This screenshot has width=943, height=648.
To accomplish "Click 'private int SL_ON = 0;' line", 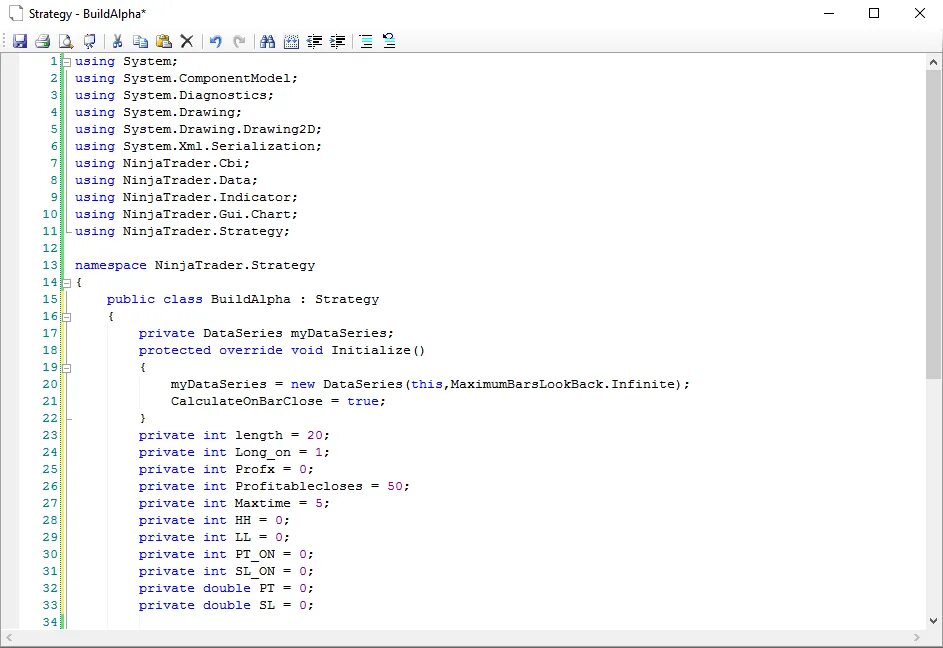I will tap(226, 571).
